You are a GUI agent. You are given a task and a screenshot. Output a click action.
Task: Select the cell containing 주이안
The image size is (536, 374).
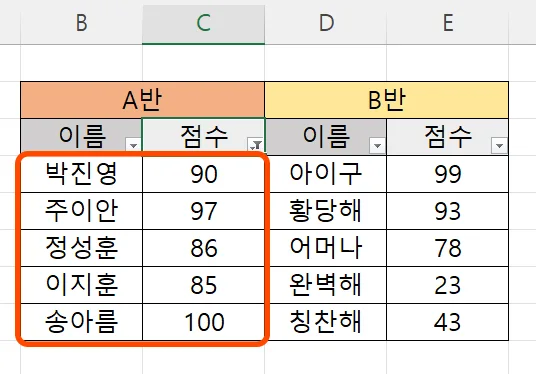[81, 211]
